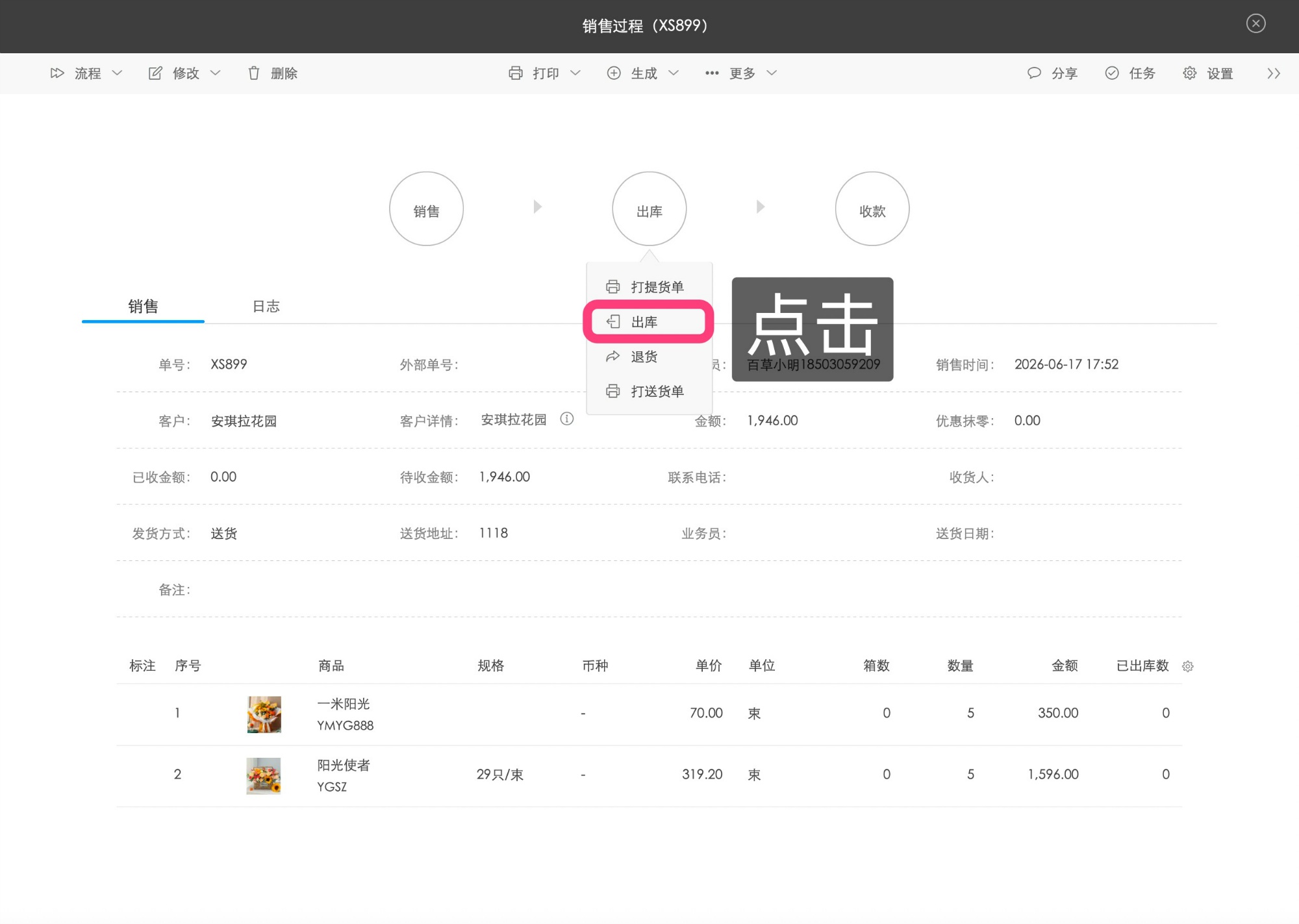This screenshot has width=1299, height=924.
Task: Select 打送货单 from the popup menu
Action: 649,391
